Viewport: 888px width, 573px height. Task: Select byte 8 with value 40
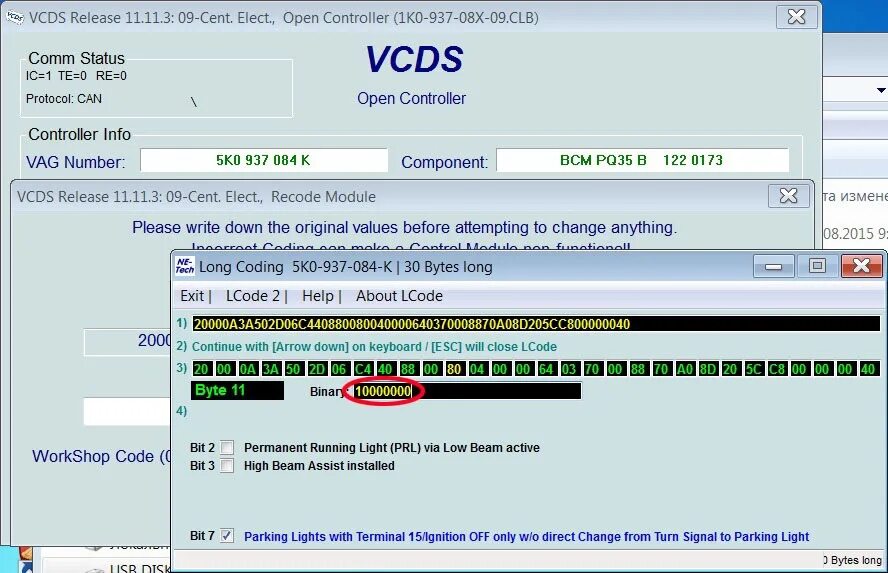point(385,369)
